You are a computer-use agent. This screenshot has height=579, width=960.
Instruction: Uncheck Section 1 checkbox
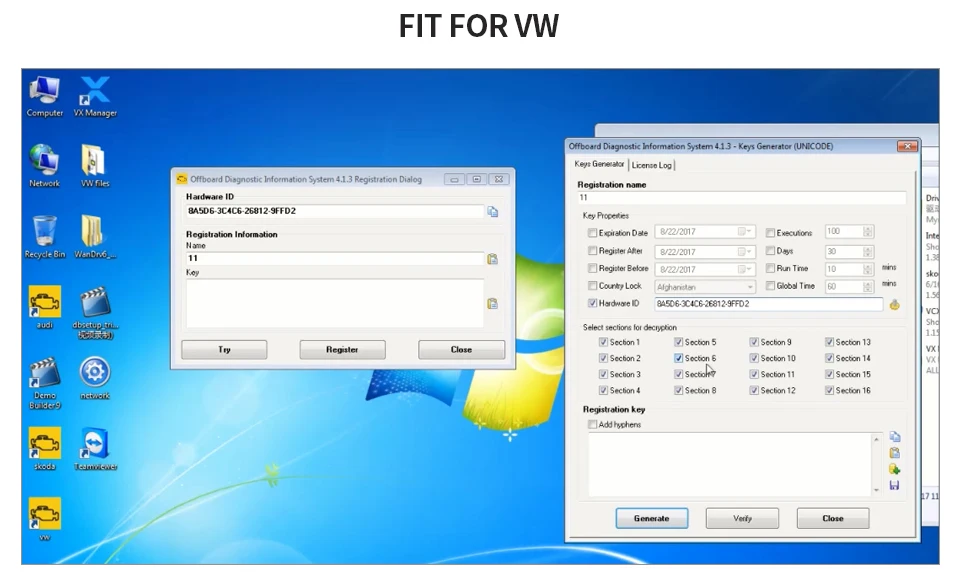point(603,342)
